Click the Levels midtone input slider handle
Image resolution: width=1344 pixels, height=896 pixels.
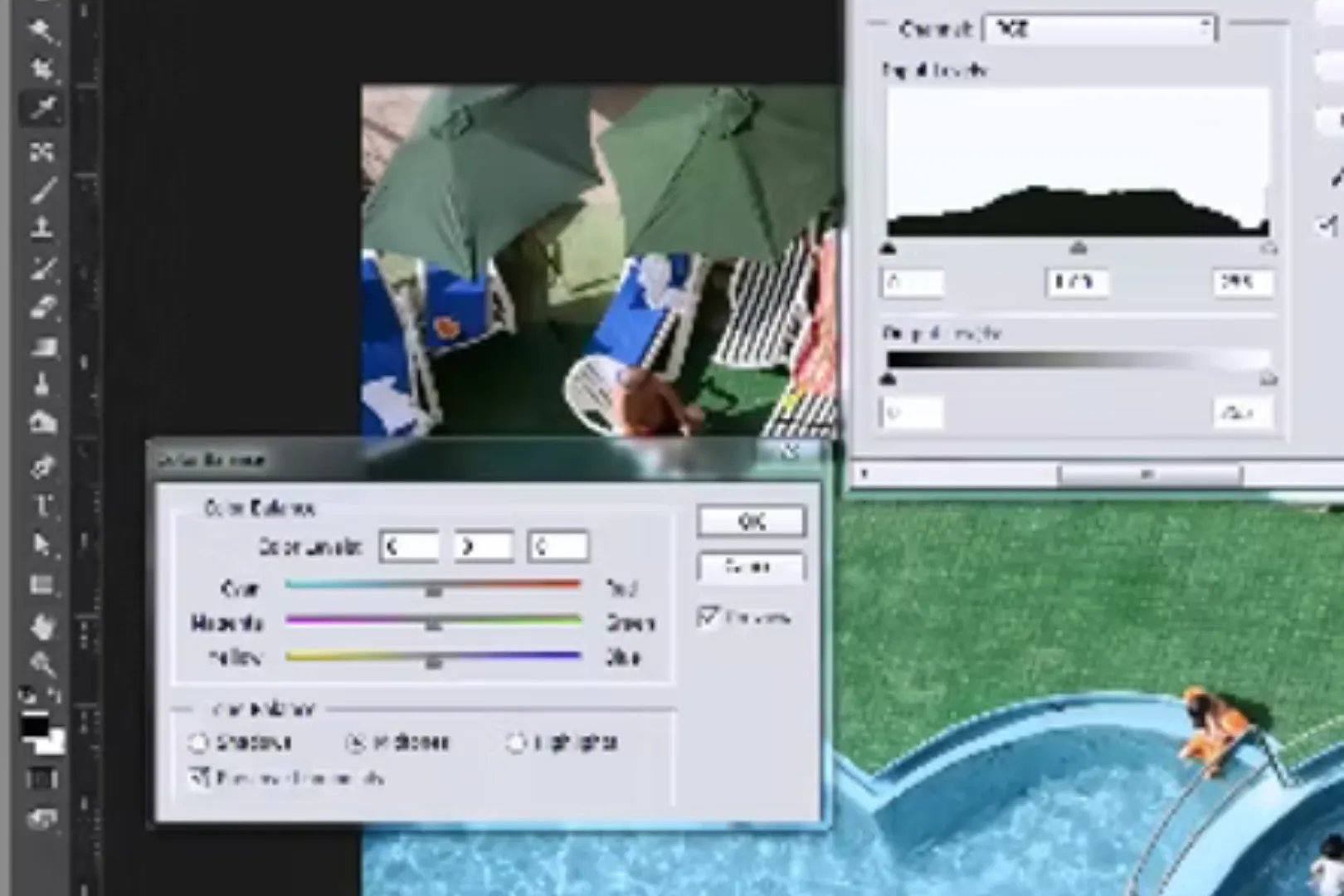pyautogui.click(x=1078, y=248)
